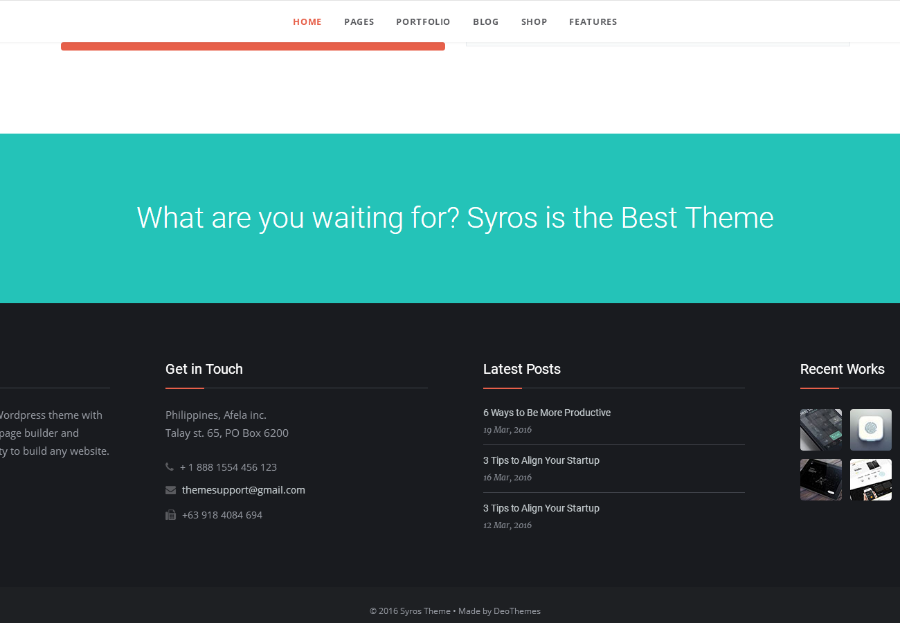Open post 6 Ways to Be More Productive

pyautogui.click(x=546, y=412)
